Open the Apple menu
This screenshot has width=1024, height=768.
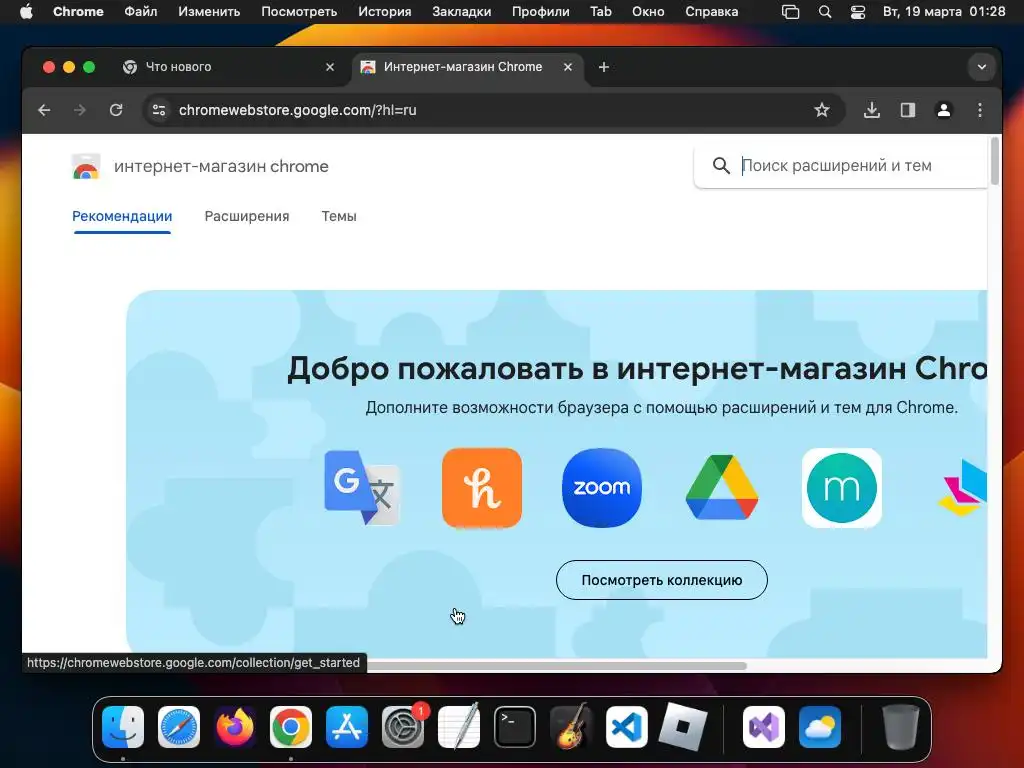[x=26, y=12]
